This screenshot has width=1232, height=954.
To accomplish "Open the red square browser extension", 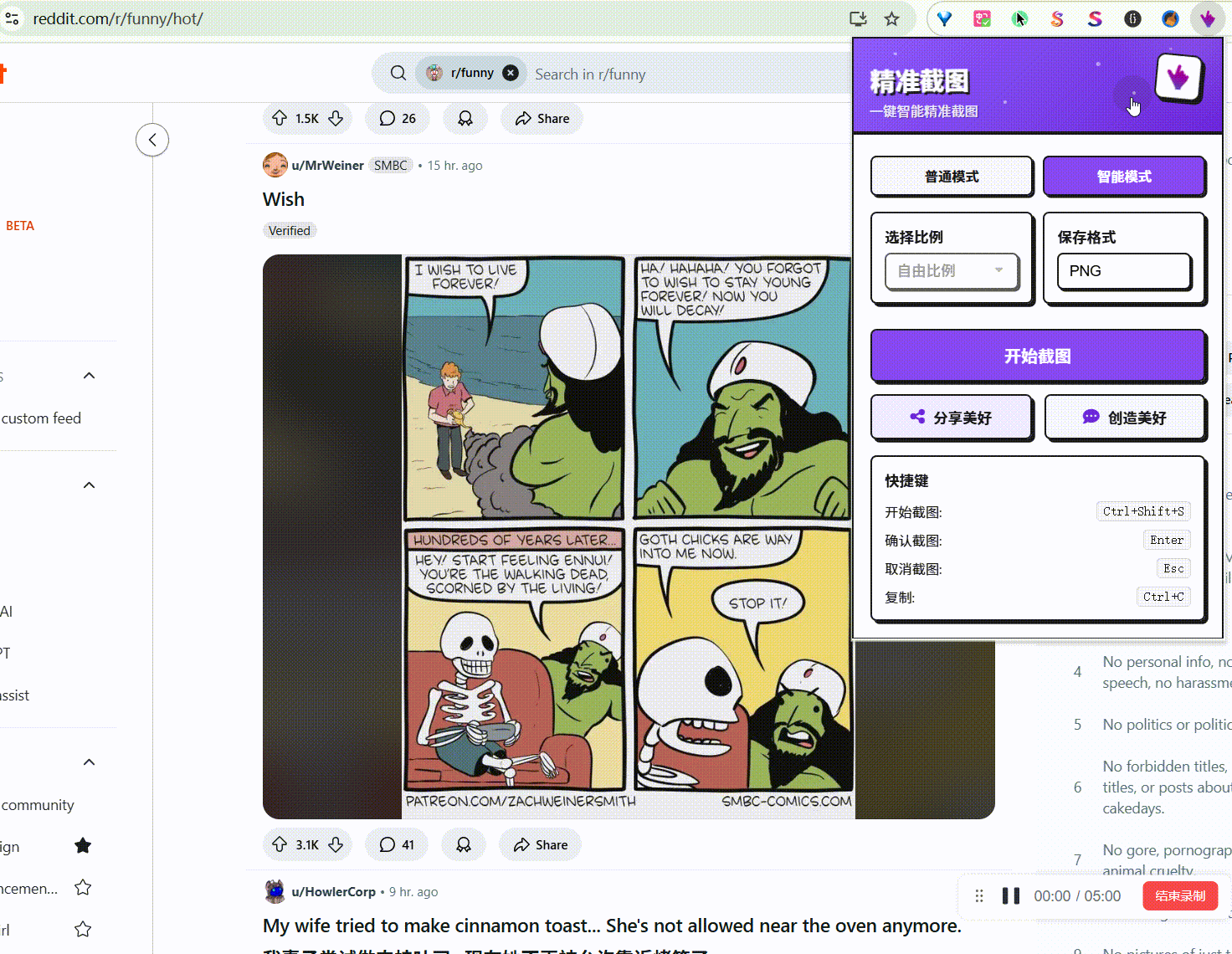I will pyautogui.click(x=983, y=18).
